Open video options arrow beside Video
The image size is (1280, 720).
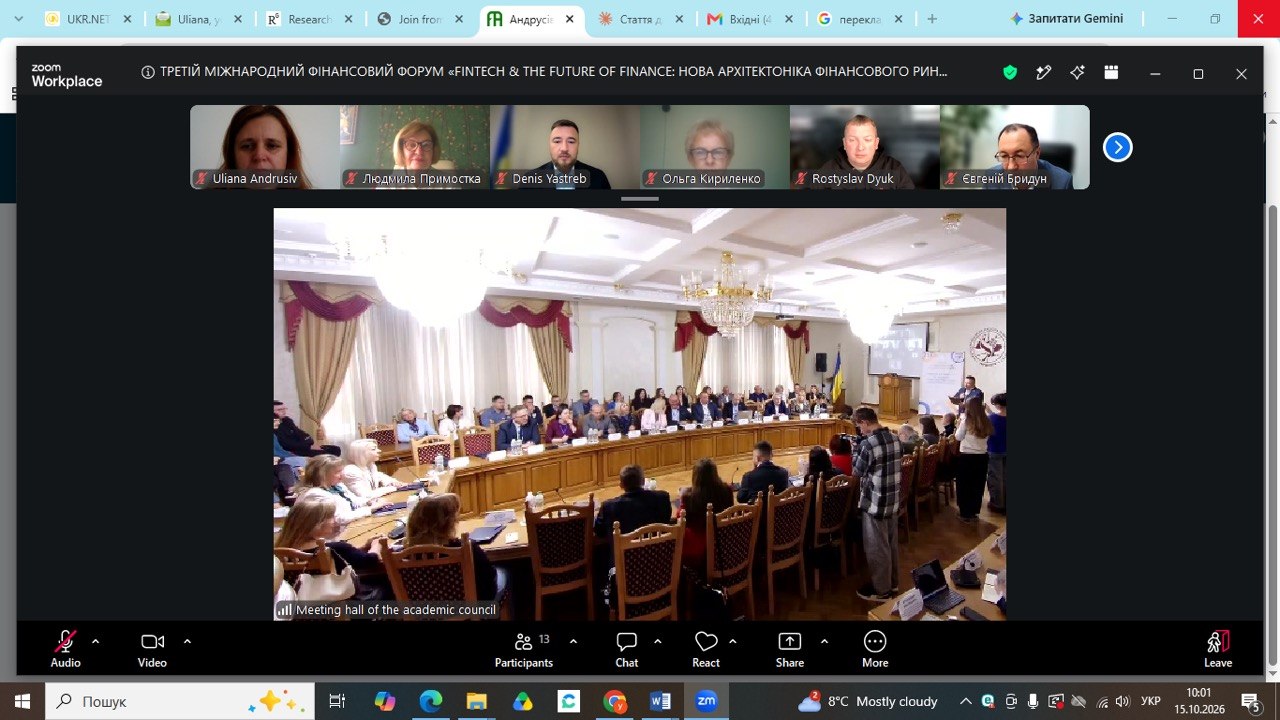tap(187, 642)
